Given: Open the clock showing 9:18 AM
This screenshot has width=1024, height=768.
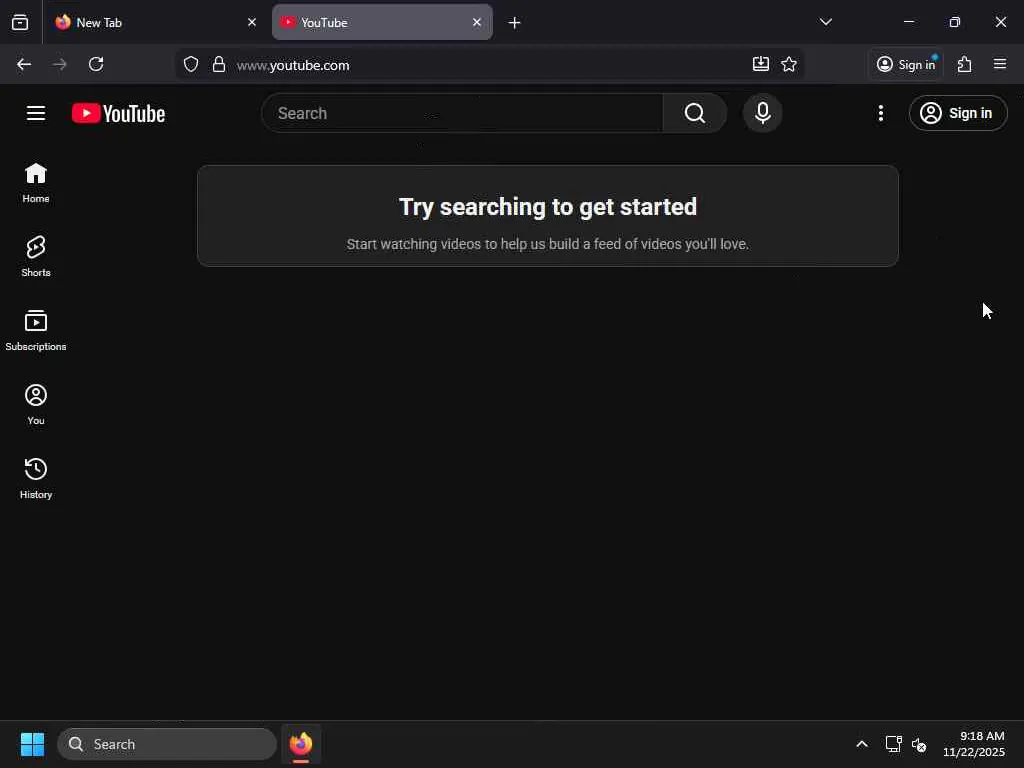Looking at the screenshot, I should pyautogui.click(x=974, y=744).
